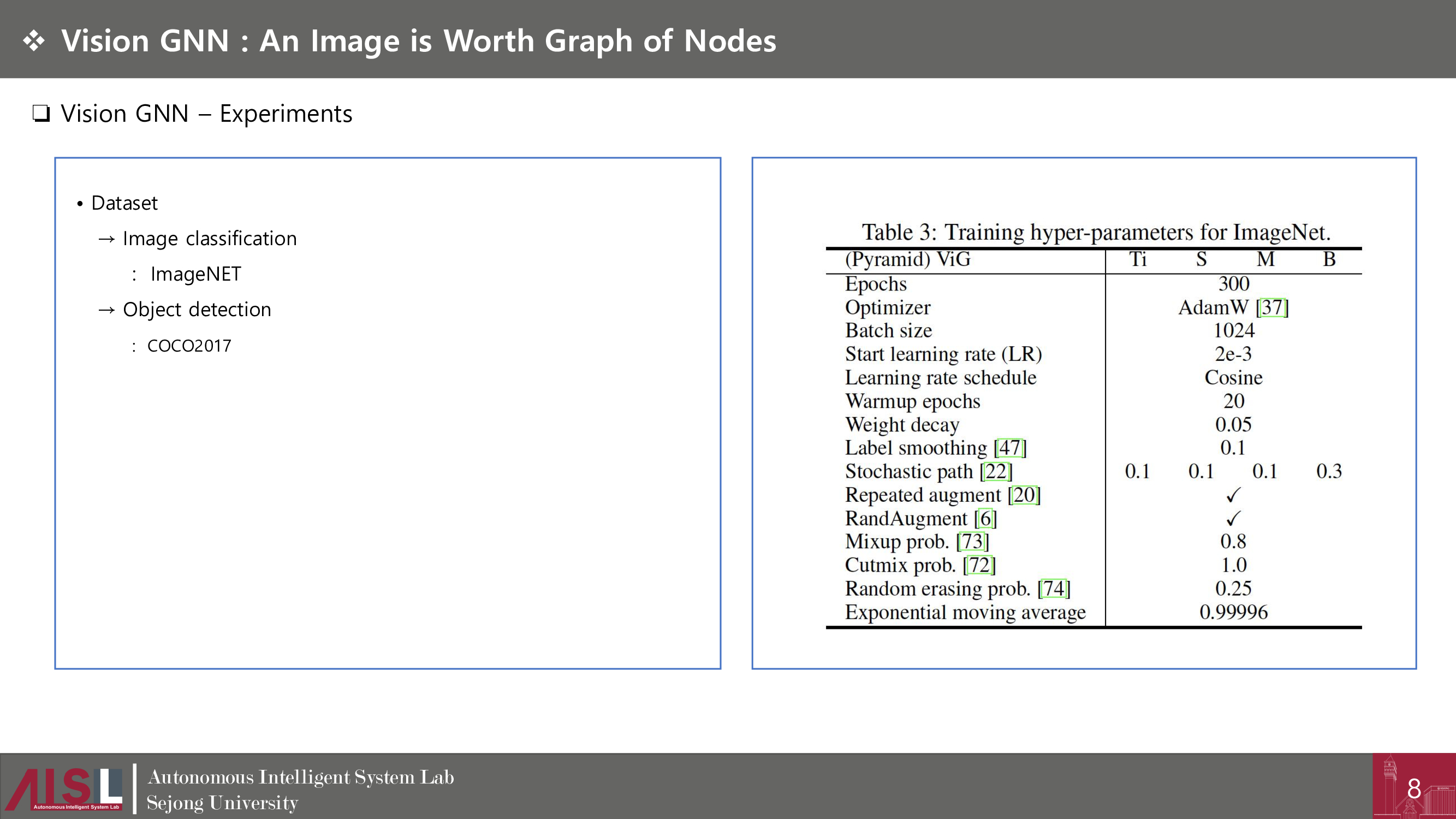This screenshot has height=819, width=1456.
Task: Click citation link [20] for Repeated augment
Action: pyautogui.click(x=1024, y=495)
